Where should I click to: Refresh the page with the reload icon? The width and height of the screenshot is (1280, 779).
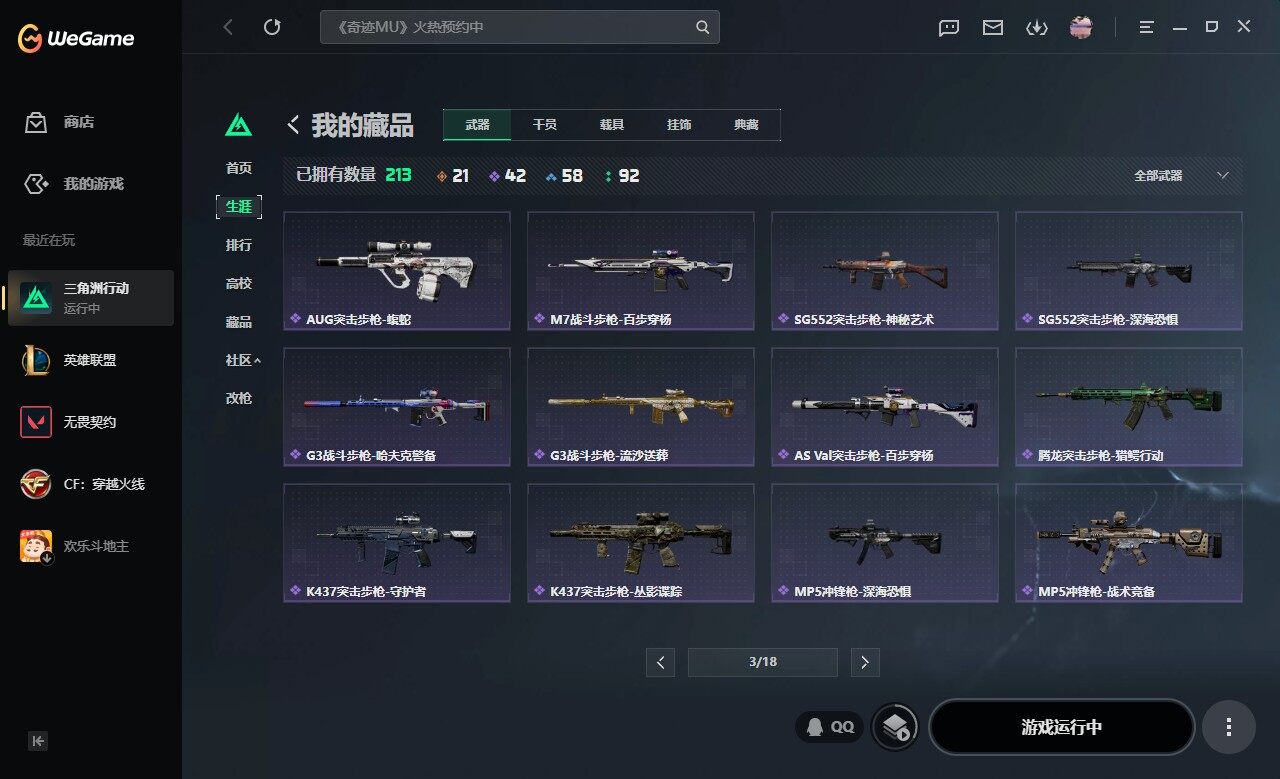(272, 27)
